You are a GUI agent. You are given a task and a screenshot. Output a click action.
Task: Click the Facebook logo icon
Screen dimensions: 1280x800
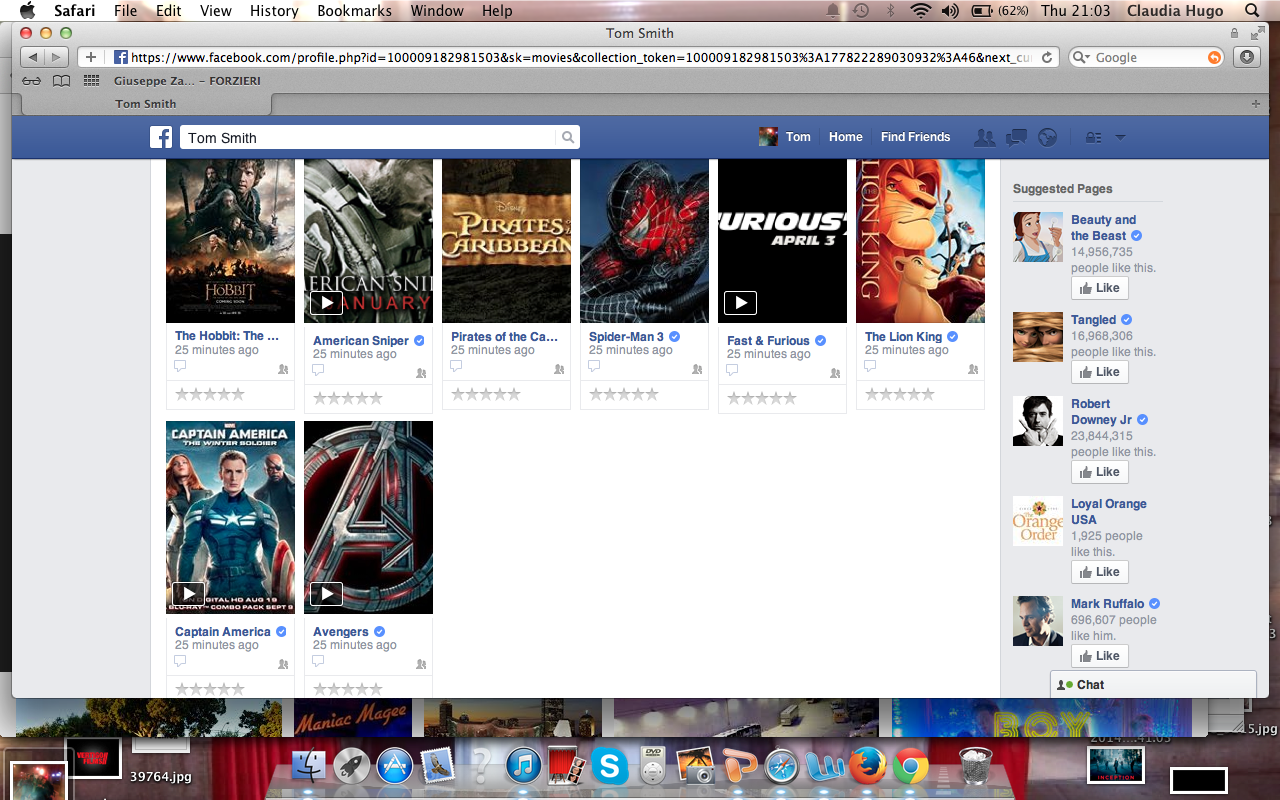pos(161,137)
